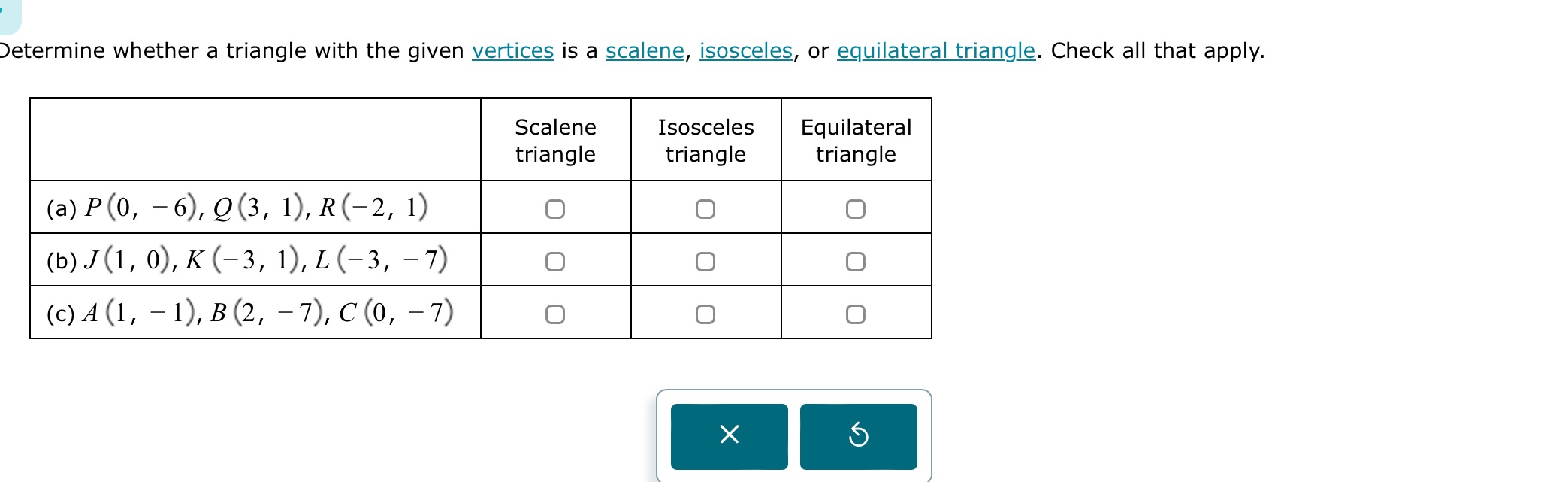Screen dimensions: 1568x482
Task: Check Scalene triangle for row (a)
Action: click(555, 208)
